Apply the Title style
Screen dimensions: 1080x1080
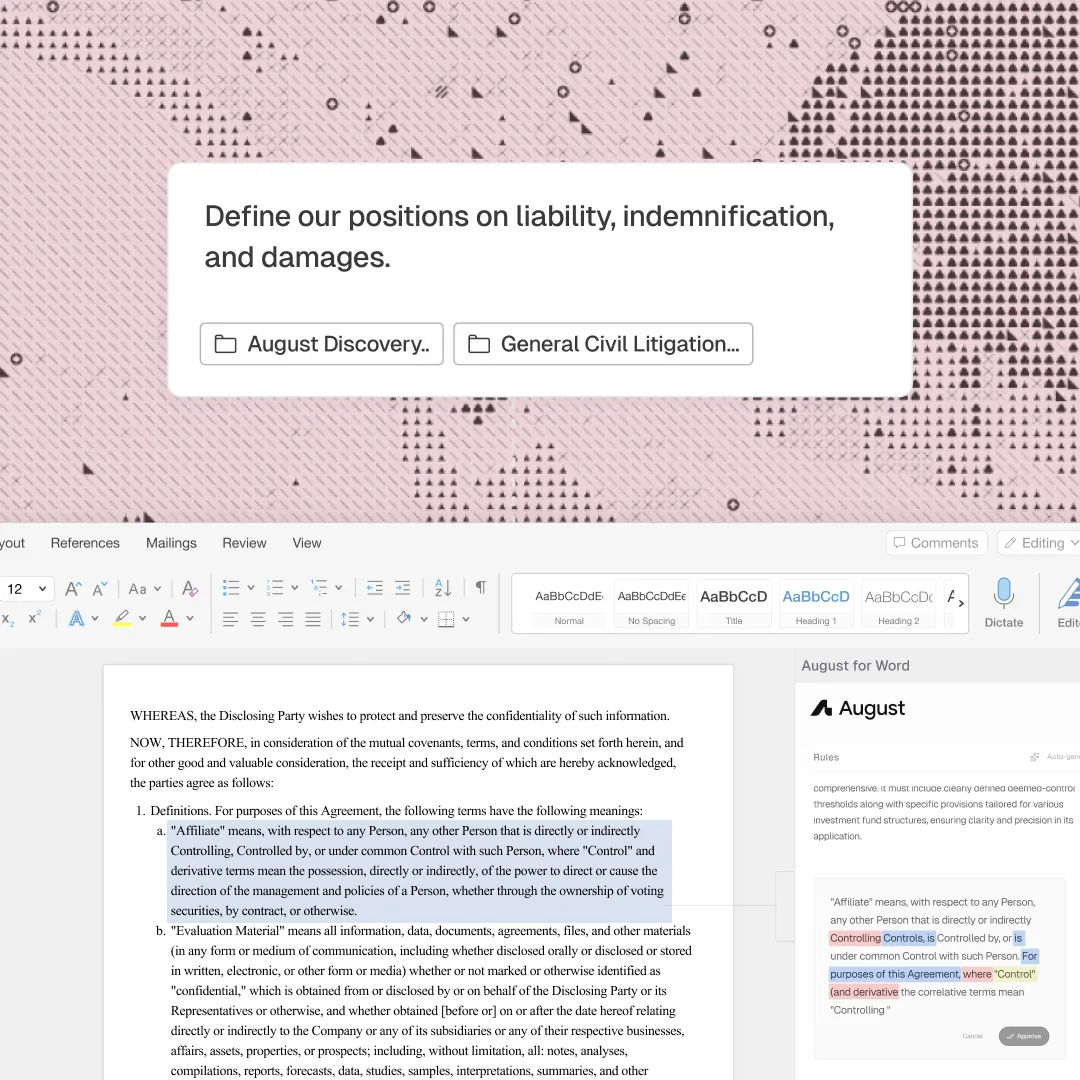(734, 605)
